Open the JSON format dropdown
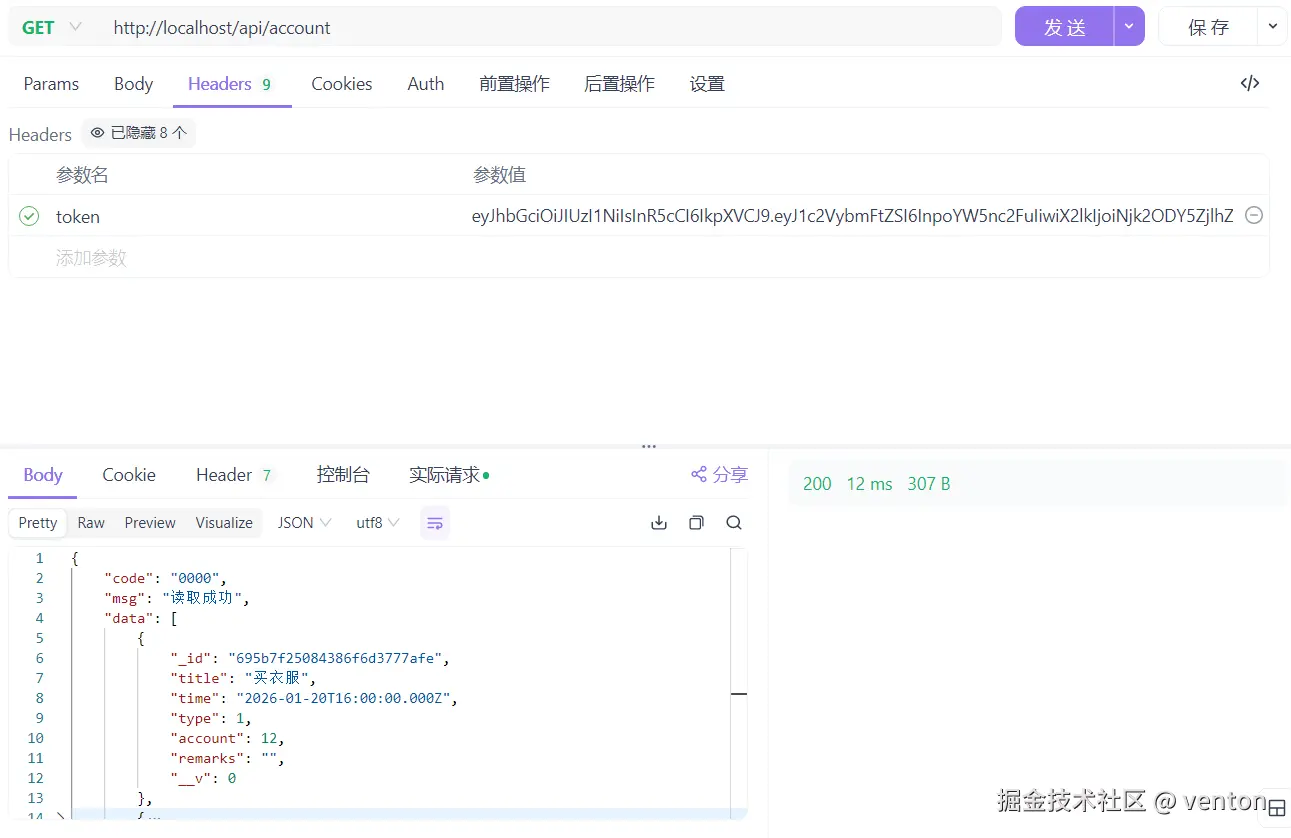Image resolution: width=1291 pixels, height=838 pixels. coord(304,523)
